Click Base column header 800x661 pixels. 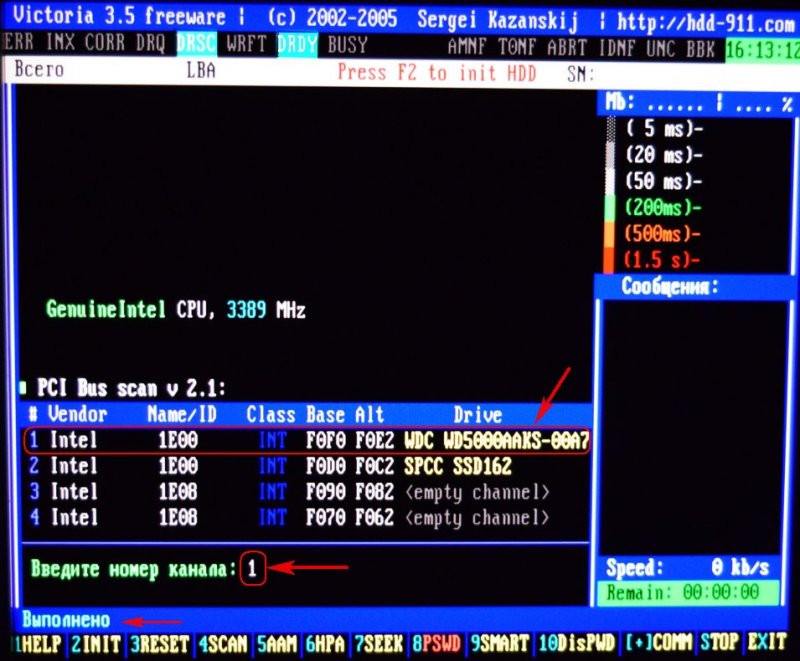click(x=326, y=414)
